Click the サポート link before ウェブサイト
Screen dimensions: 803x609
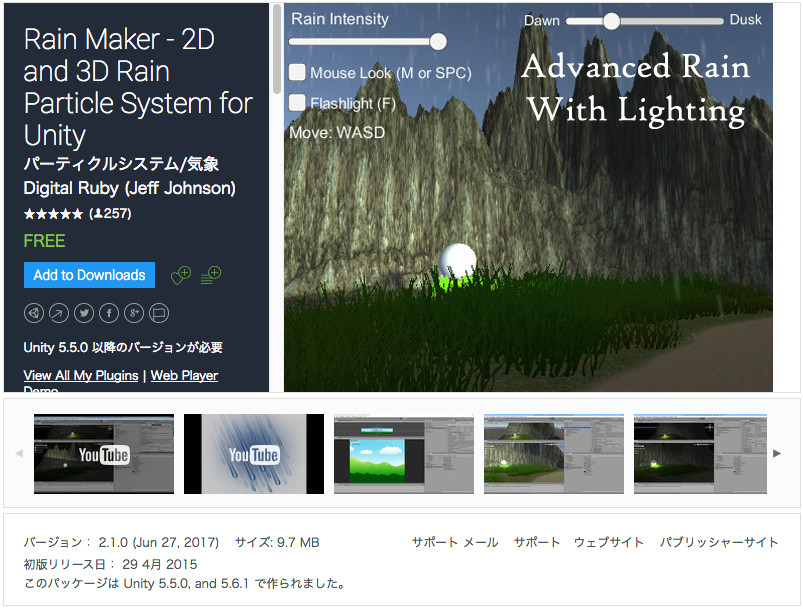click(x=537, y=542)
